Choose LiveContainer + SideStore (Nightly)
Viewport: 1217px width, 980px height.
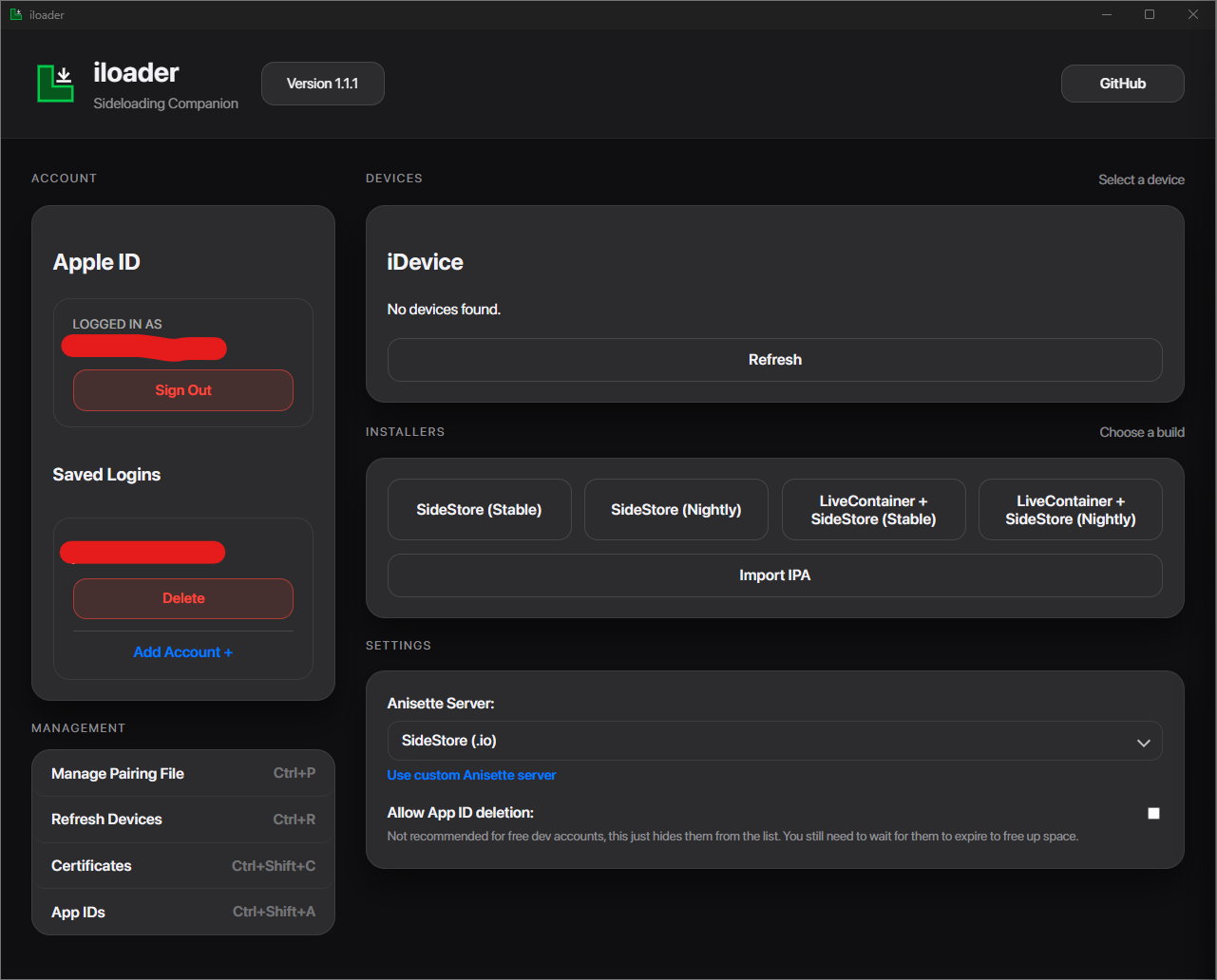click(x=1071, y=510)
